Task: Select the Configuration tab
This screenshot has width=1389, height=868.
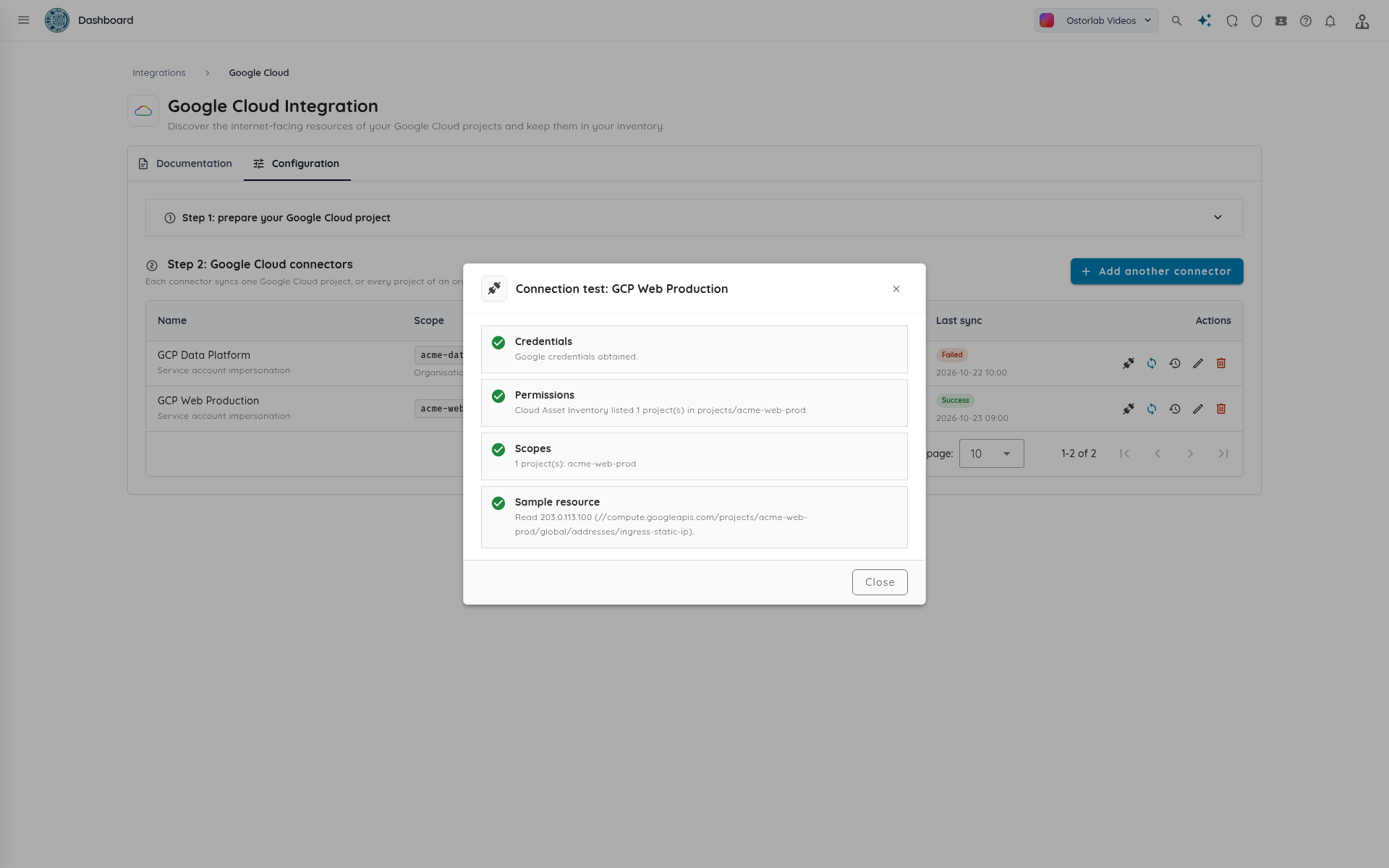Action: pyautogui.click(x=297, y=163)
